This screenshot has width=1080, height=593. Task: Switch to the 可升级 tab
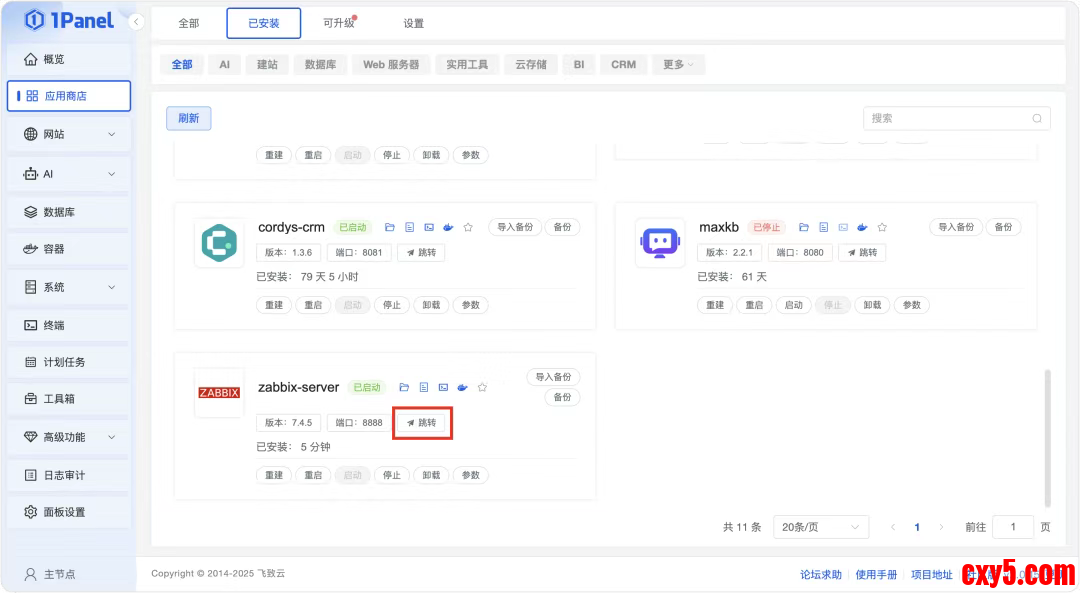point(340,23)
